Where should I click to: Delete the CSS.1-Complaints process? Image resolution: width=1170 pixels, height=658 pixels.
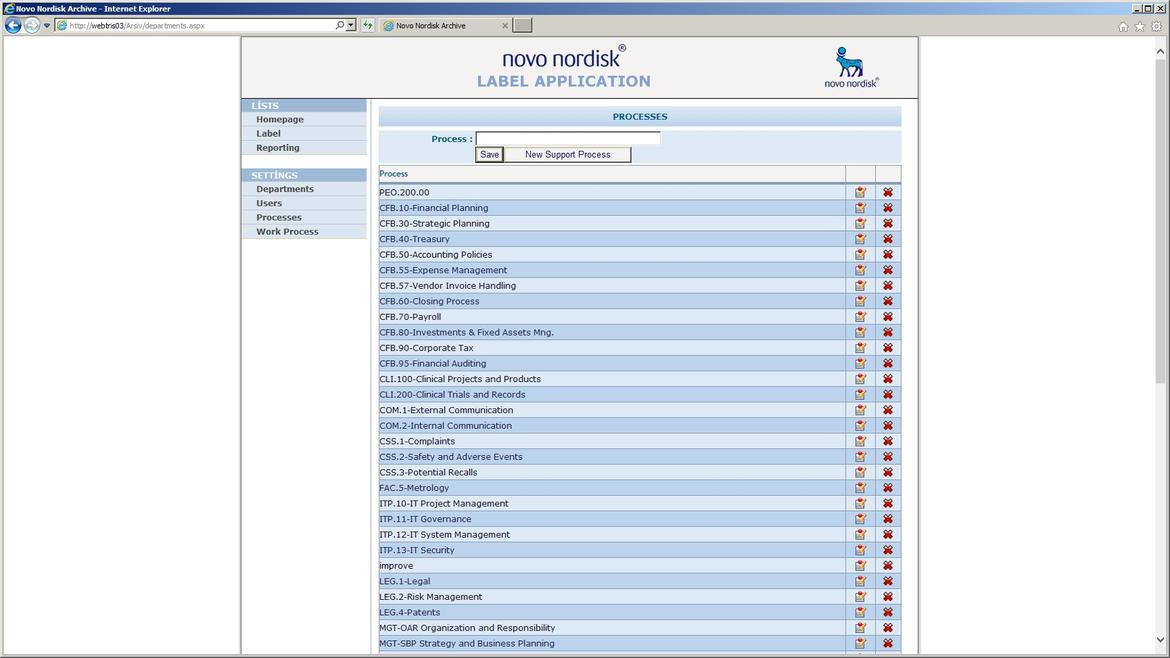tap(888, 442)
